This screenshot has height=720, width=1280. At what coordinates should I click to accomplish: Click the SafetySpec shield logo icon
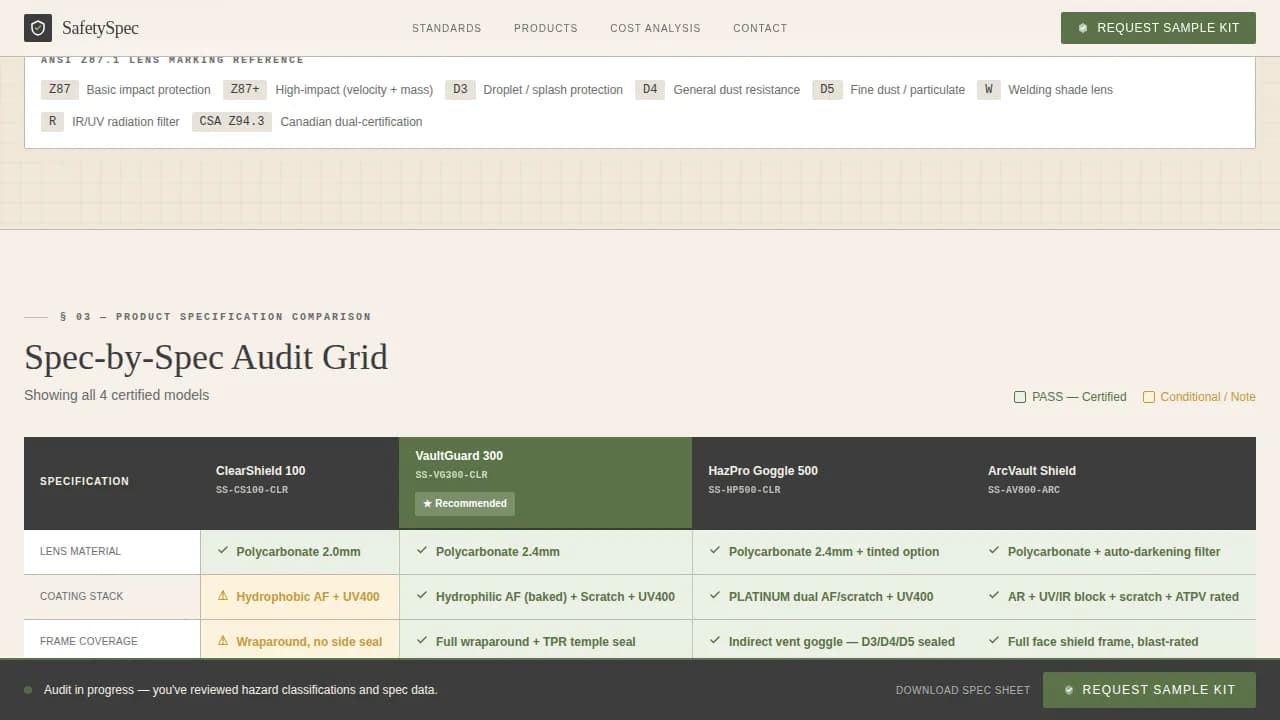(x=38, y=28)
